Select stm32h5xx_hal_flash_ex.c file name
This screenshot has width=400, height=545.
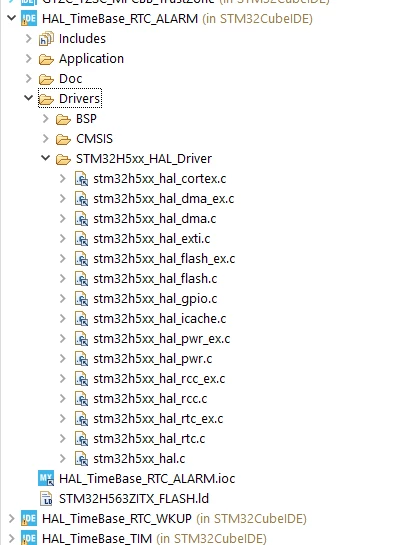[x=164, y=259]
